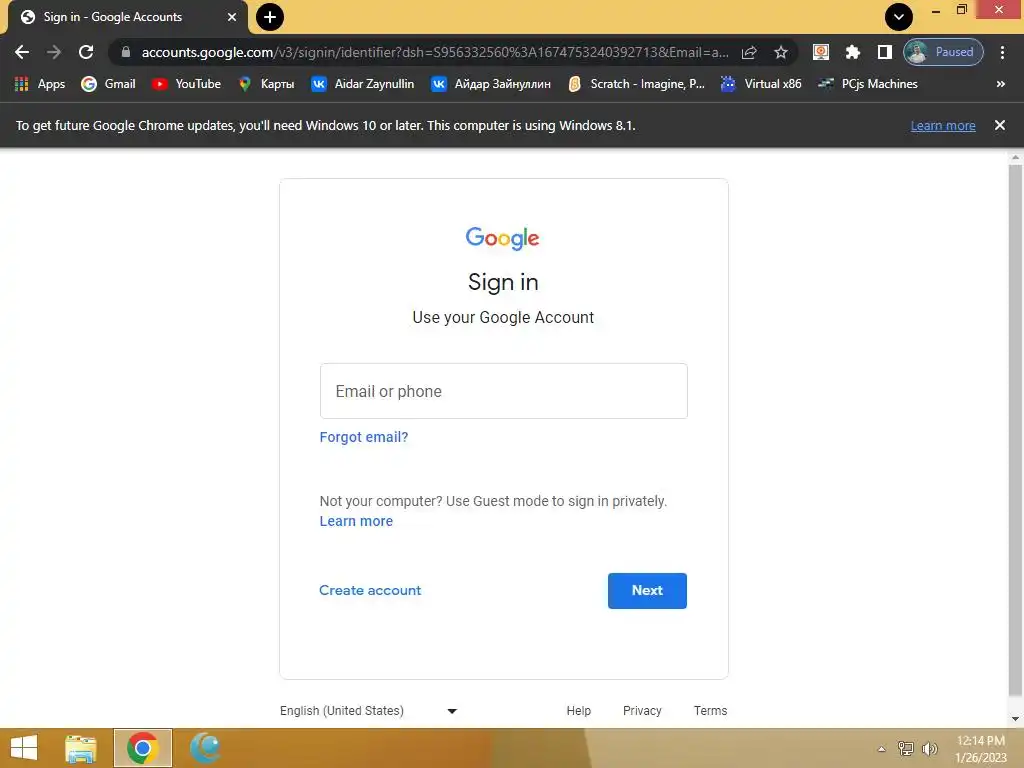1024x768 pixels.
Task: Open the Virtual x86 bookmark
Action: coord(761,84)
